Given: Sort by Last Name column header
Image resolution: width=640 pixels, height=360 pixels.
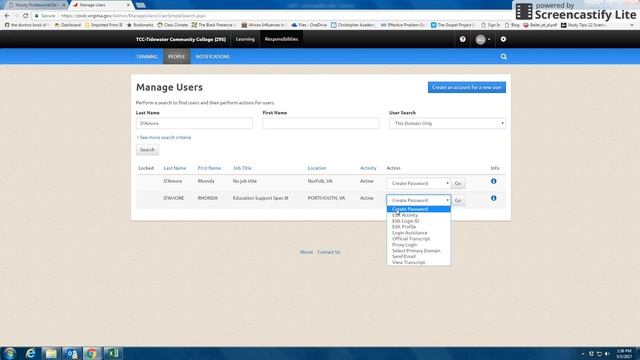Looking at the screenshot, I should (175, 168).
